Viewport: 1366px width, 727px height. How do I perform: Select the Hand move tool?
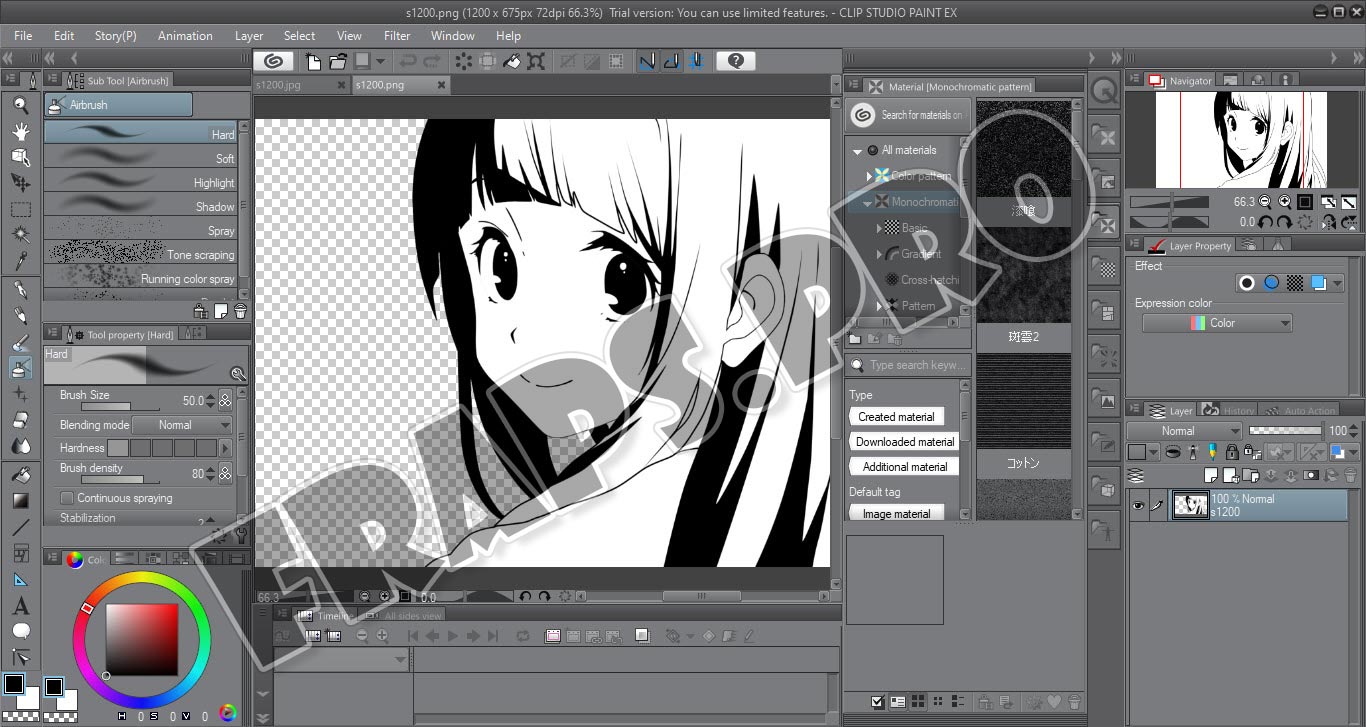coord(20,131)
